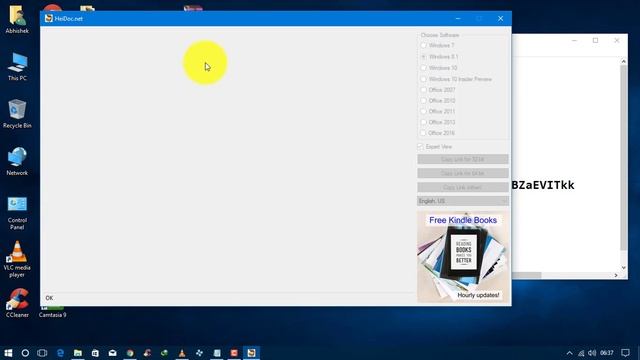This screenshot has height=360, width=640.
Task: Close the HeiDoc.net window
Action: tap(501, 18)
